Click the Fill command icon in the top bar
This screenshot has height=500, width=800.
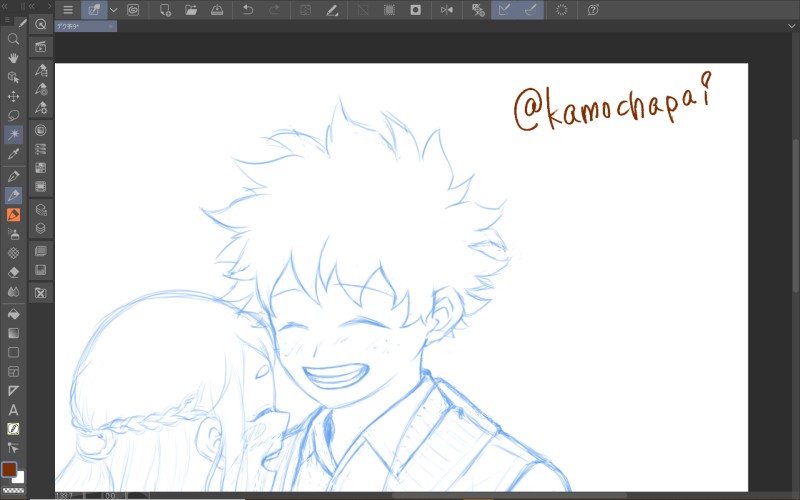(332, 10)
